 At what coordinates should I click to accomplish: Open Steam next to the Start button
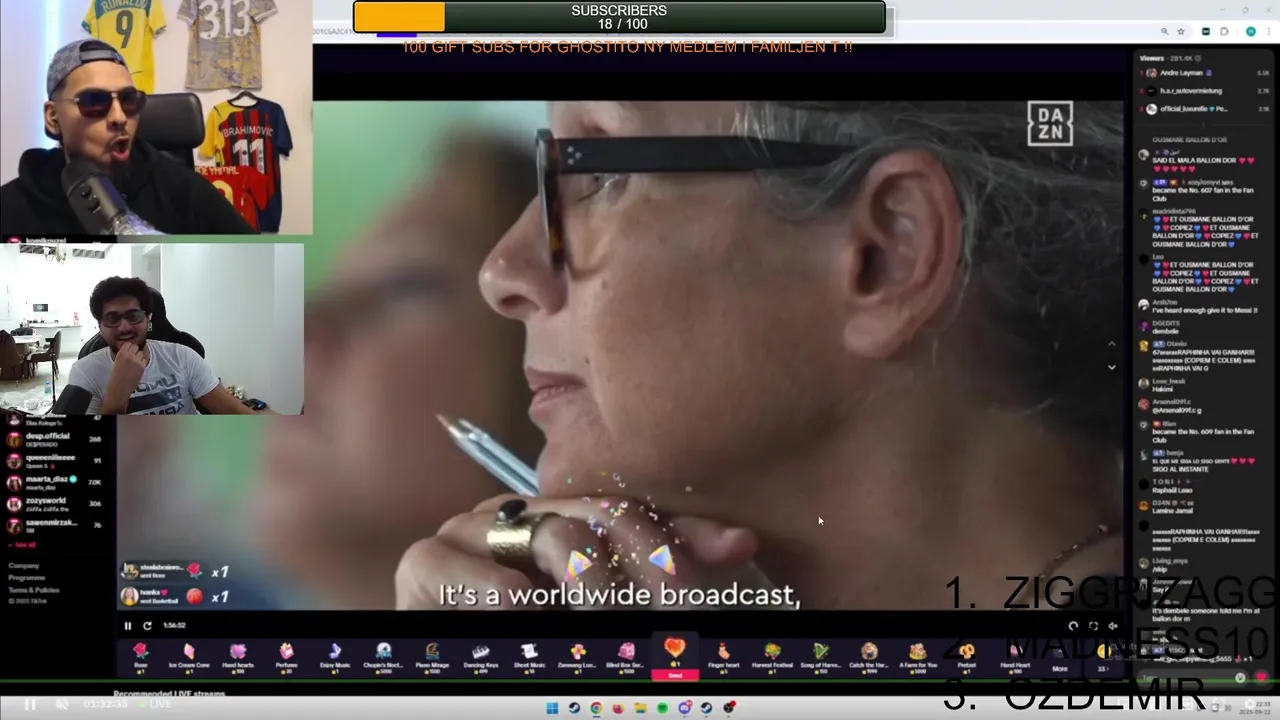(574, 708)
